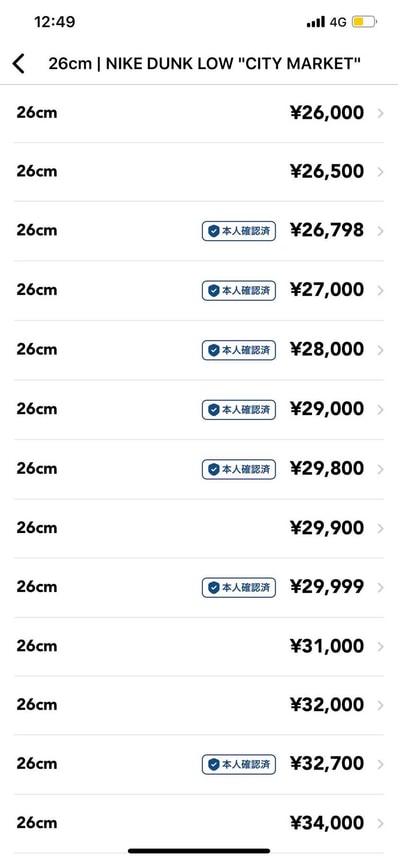Screen dimensions: 398x861
Task: Tap the 26cm label in ¥26,000 row
Action: point(36,113)
